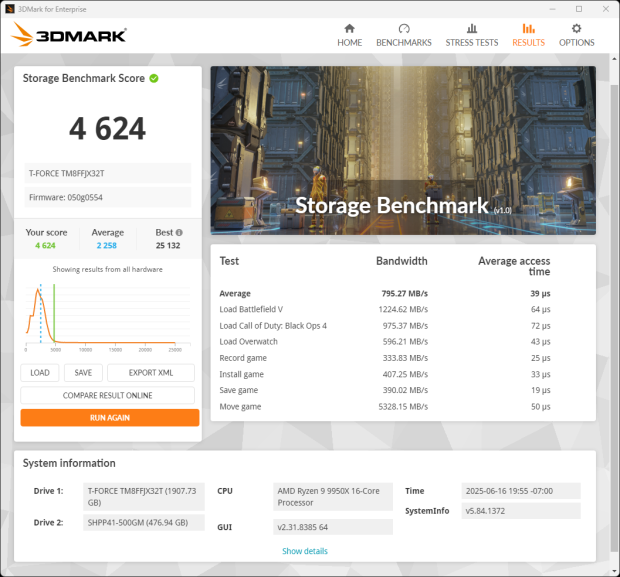Click the Move game row label
Image resolution: width=620 pixels, height=577 pixels.
(x=240, y=407)
